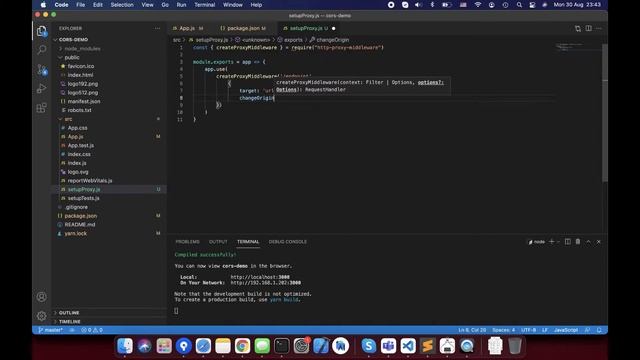Click the Open Changes icon in the editor toolbar

pyautogui.click(x=578, y=28)
